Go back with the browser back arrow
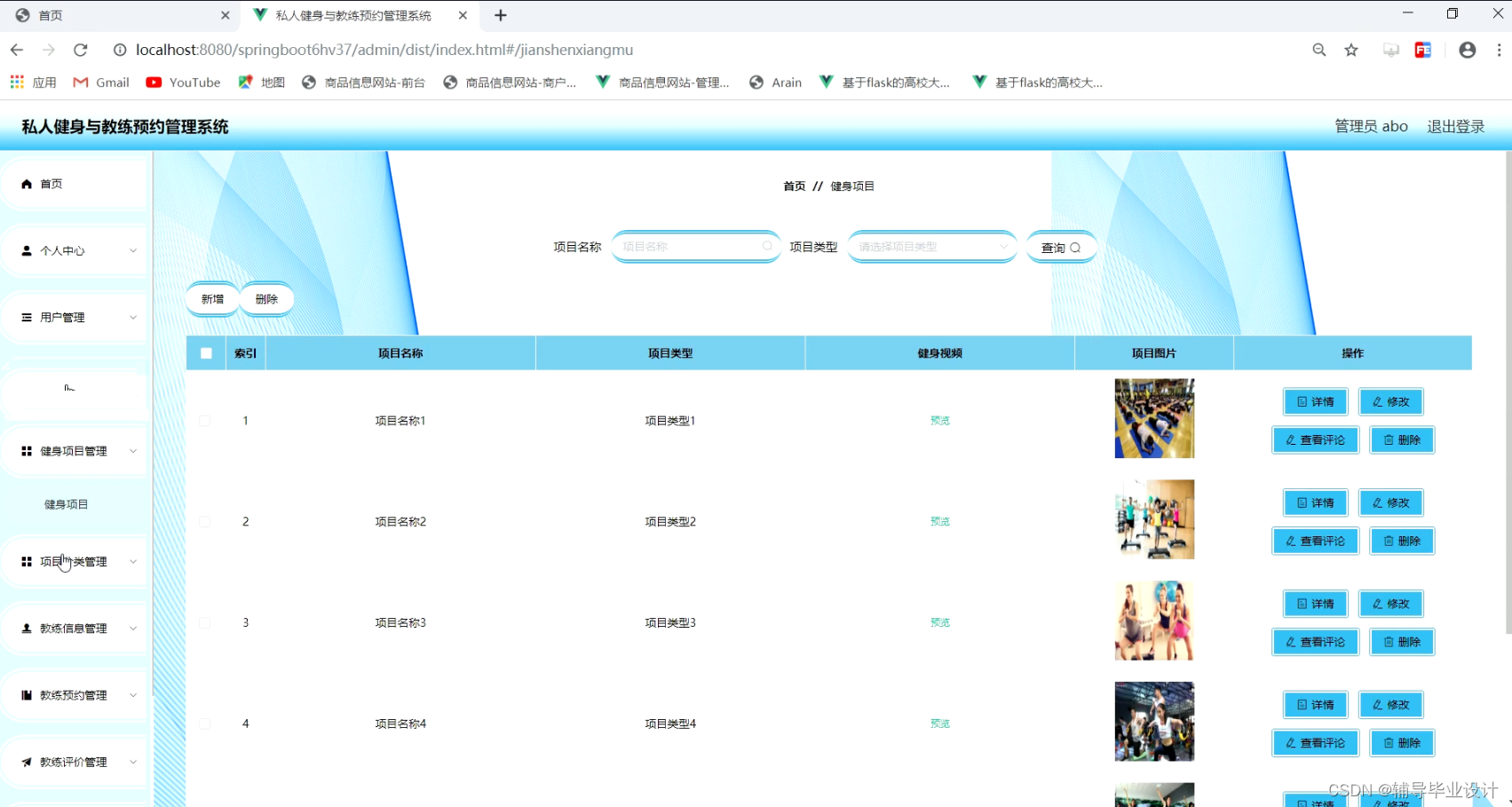The height and width of the screenshot is (807, 1512). 17,50
